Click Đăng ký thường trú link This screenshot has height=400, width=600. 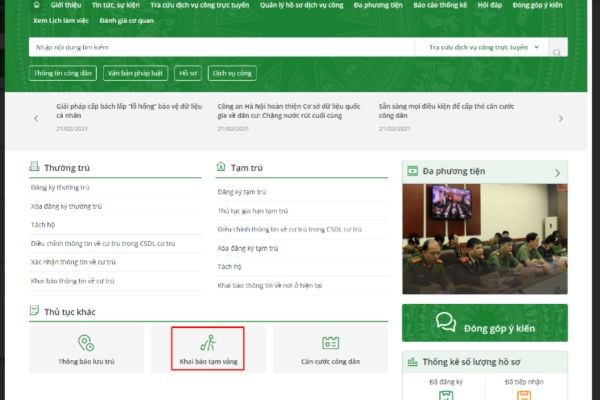[x=60, y=187]
